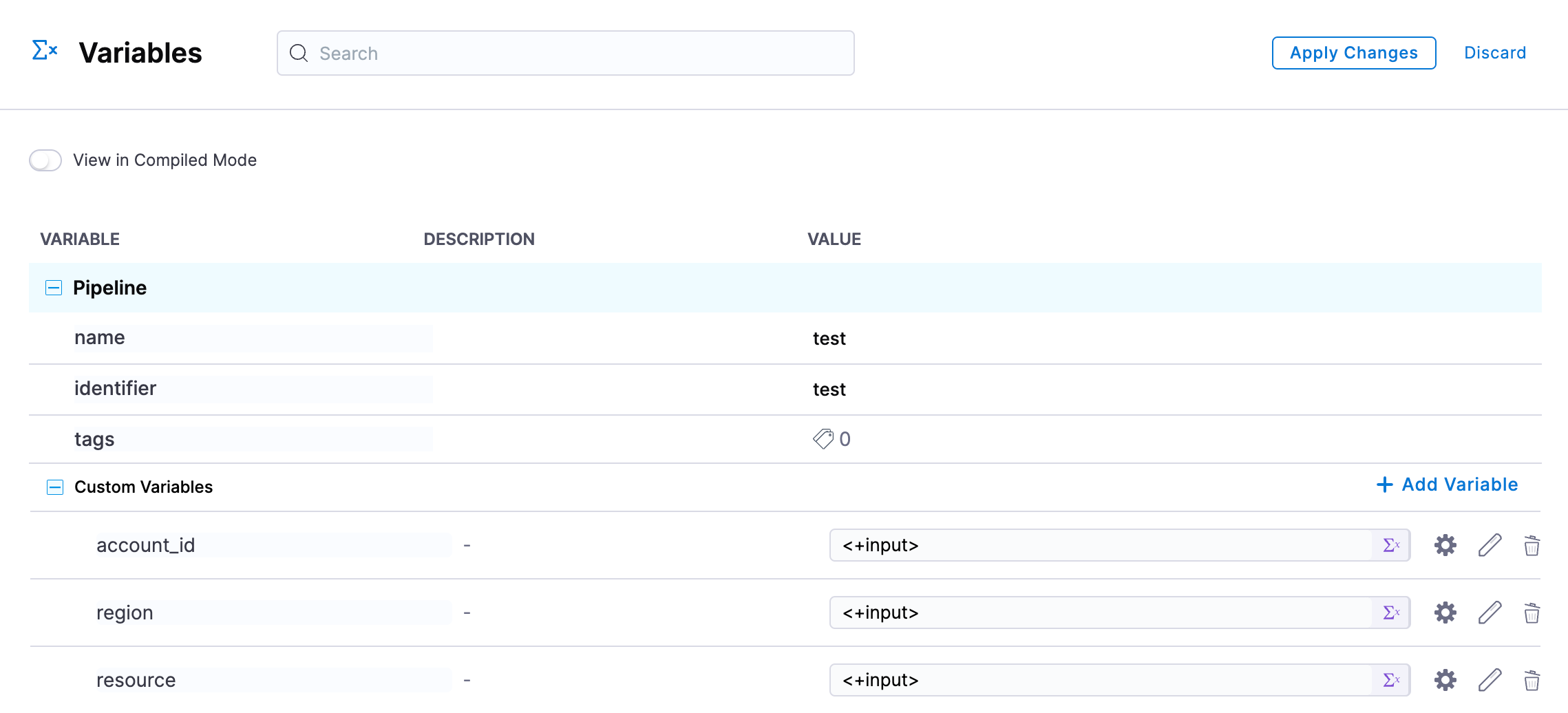Screen dimensions: 1568x713
Task: Click the gear settings icon for account_id
Action: [1445, 545]
